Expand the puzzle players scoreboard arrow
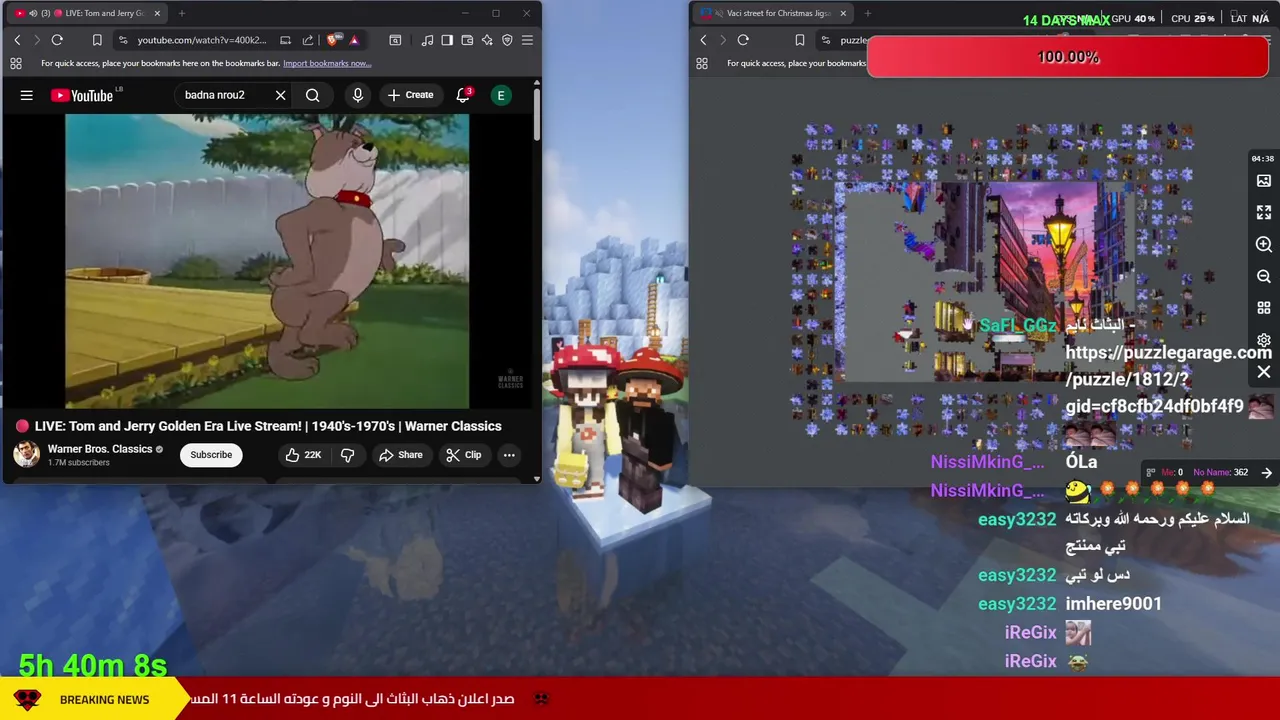This screenshot has height=720, width=1280. coord(1267,473)
